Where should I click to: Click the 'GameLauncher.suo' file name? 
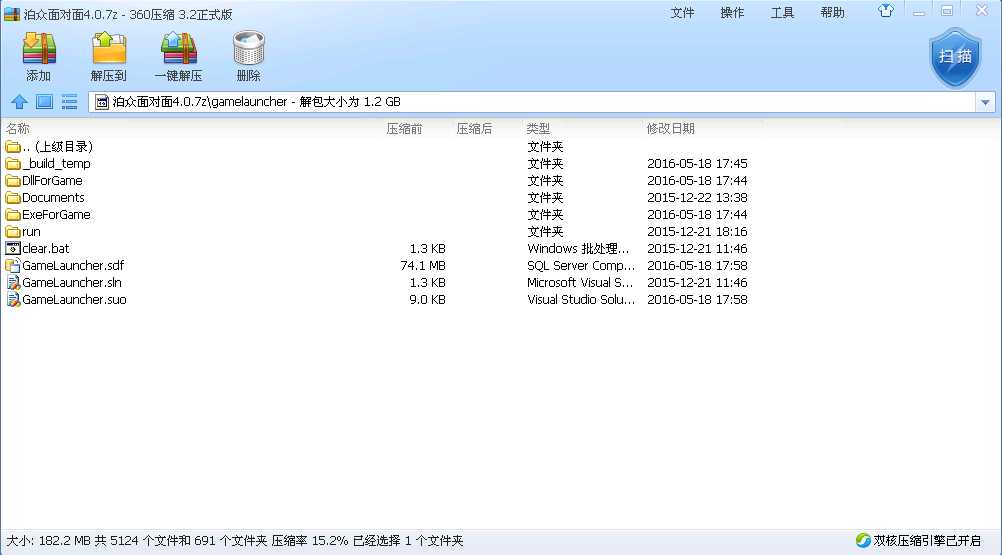(x=74, y=300)
